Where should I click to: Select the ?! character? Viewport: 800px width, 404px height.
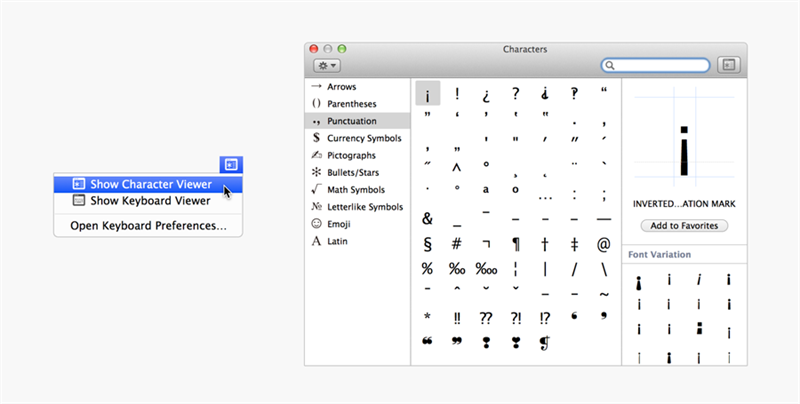(x=516, y=318)
